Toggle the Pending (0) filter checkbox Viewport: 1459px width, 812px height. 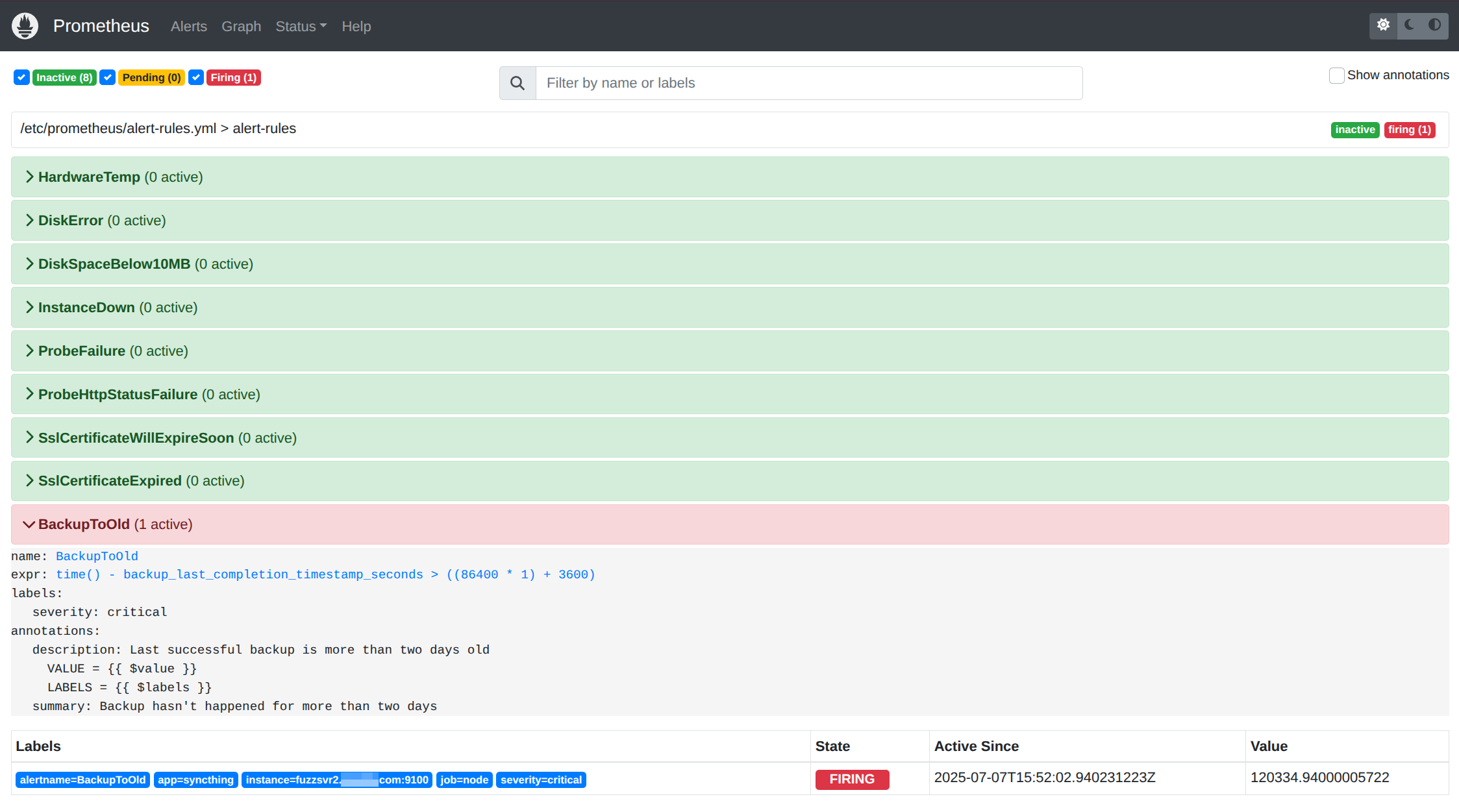(x=108, y=77)
